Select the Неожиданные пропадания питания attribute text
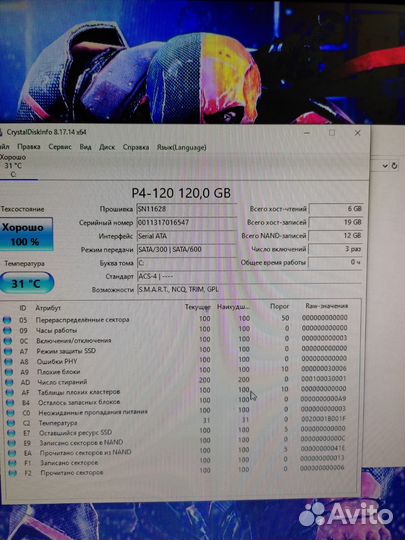The image size is (405, 540). [x=93, y=412]
